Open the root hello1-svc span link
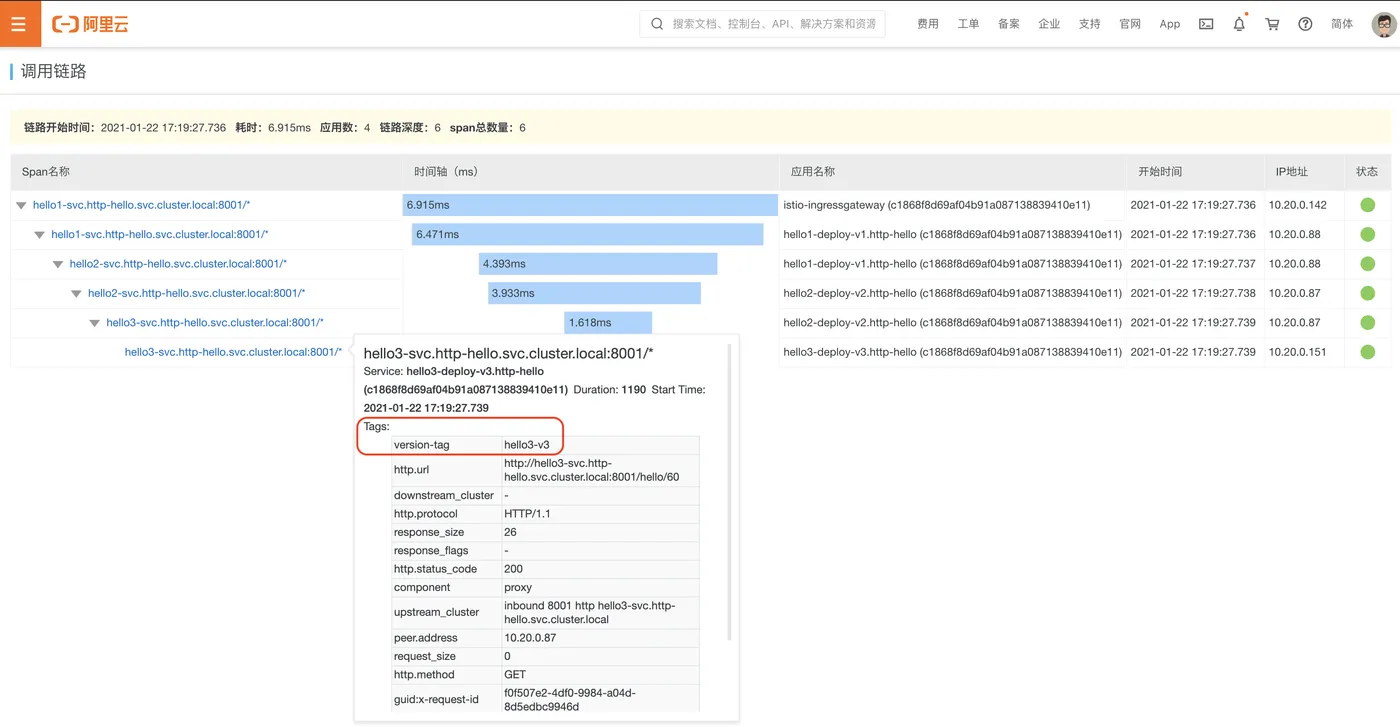The height and width of the screenshot is (727, 1400). pos(141,205)
